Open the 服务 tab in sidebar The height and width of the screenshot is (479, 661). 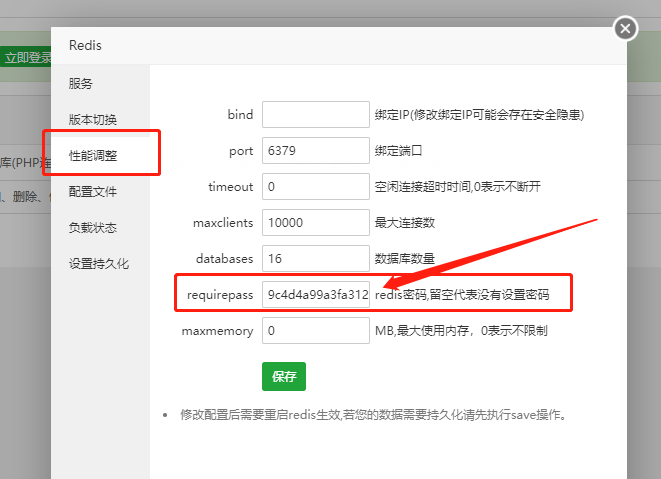click(x=81, y=83)
